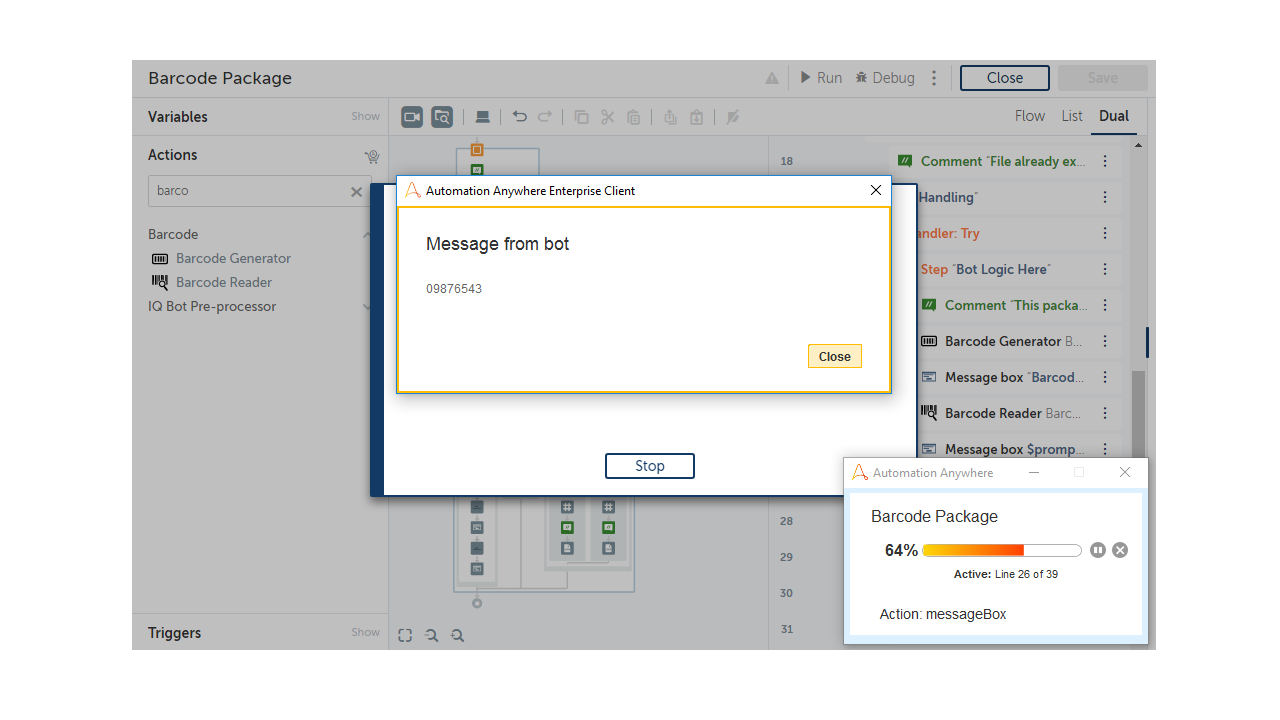Cancel the run with the round X icon
Image resolution: width=1280 pixels, height=720 pixels.
[x=1120, y=550]
